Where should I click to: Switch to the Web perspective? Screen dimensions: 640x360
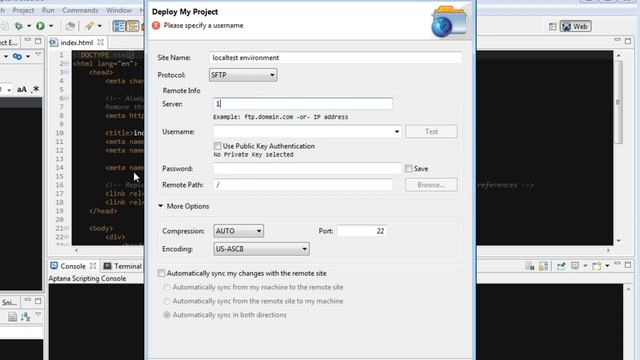point(575,27)
